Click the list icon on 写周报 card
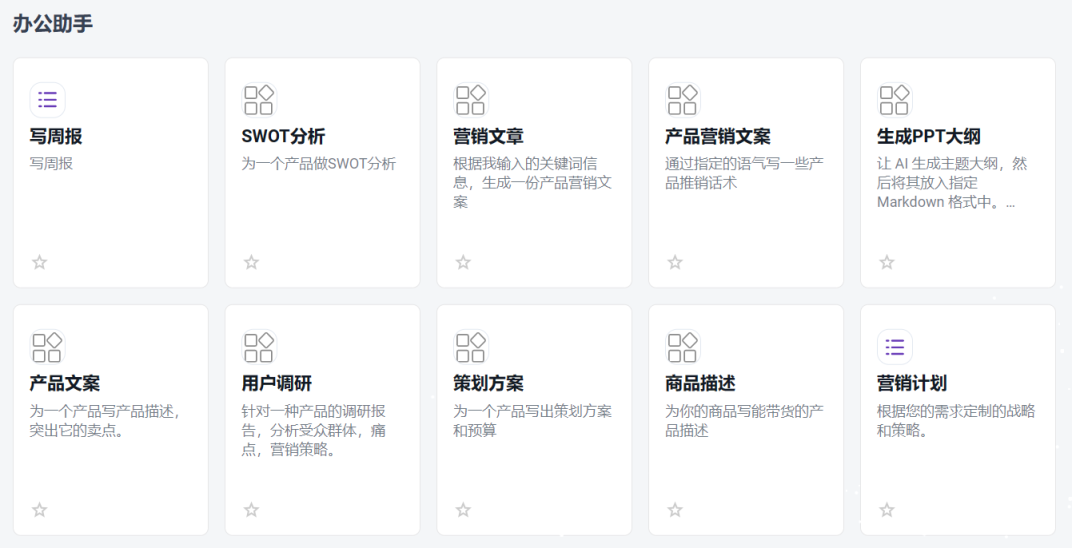 pos(47,100)
